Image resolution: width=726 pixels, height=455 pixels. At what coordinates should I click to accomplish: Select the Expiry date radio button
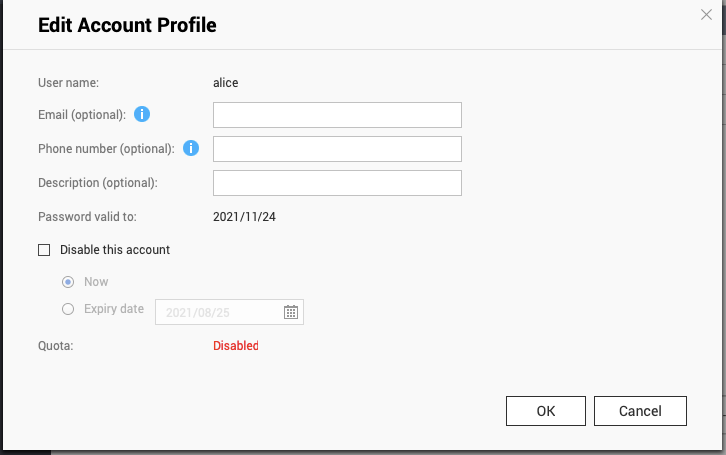pyautogui.click(x=68, y=309)
